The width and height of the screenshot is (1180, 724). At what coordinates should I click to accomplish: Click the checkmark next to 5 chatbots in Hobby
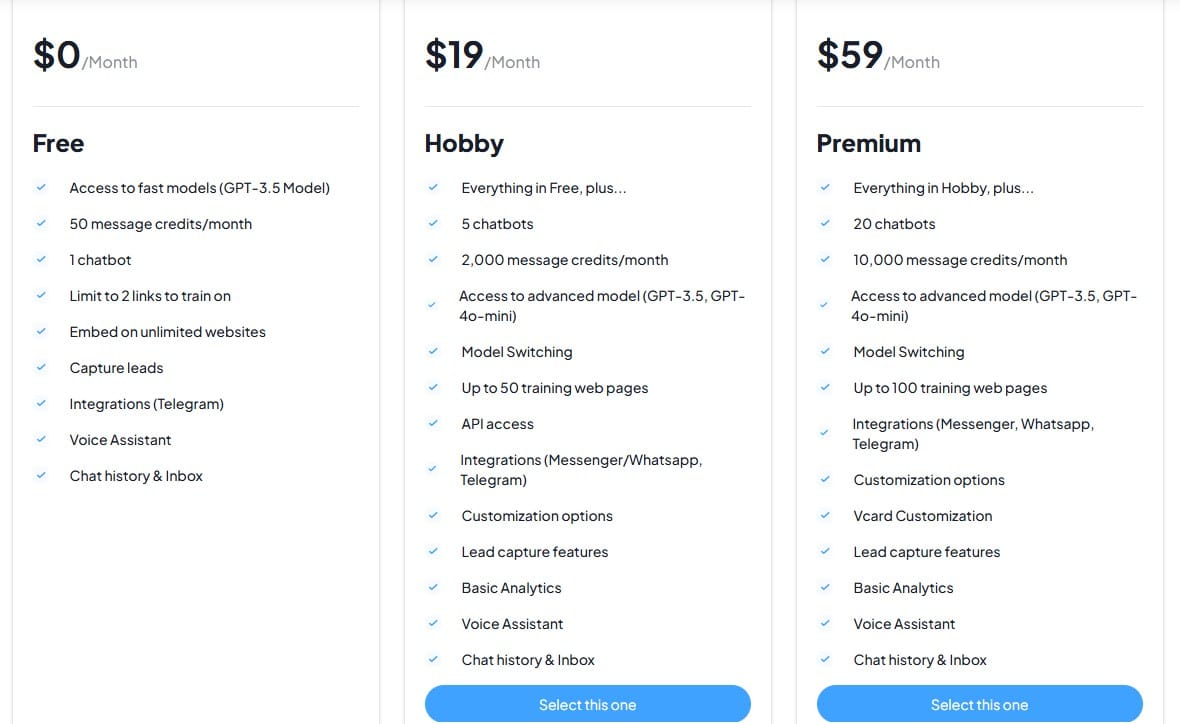pos(433,224)
